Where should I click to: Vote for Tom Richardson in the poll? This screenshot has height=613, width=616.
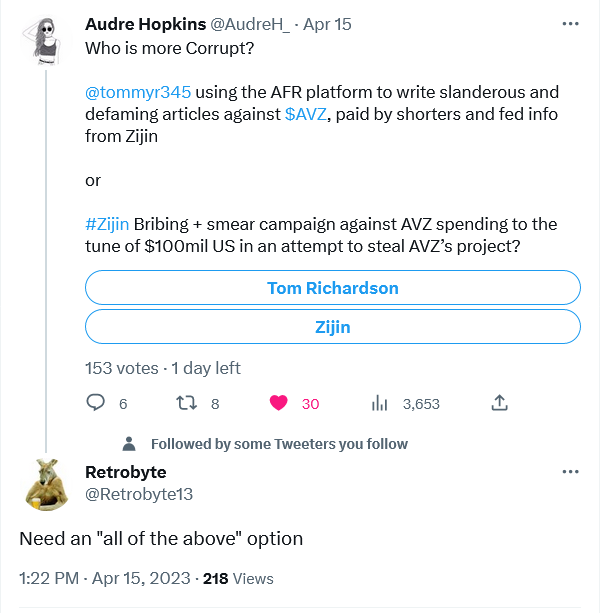[333, 288]
